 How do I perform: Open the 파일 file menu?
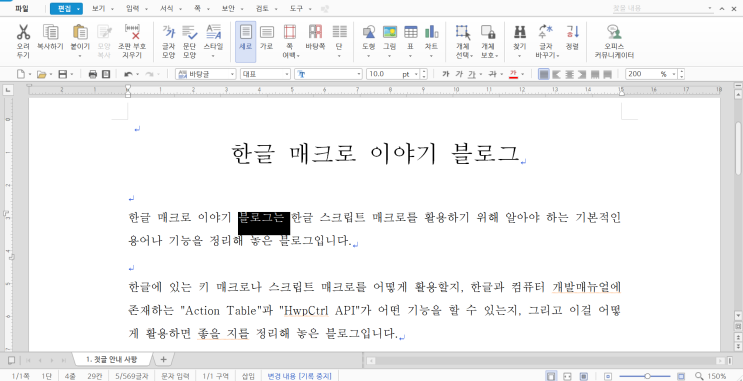[x=22, y=9]
